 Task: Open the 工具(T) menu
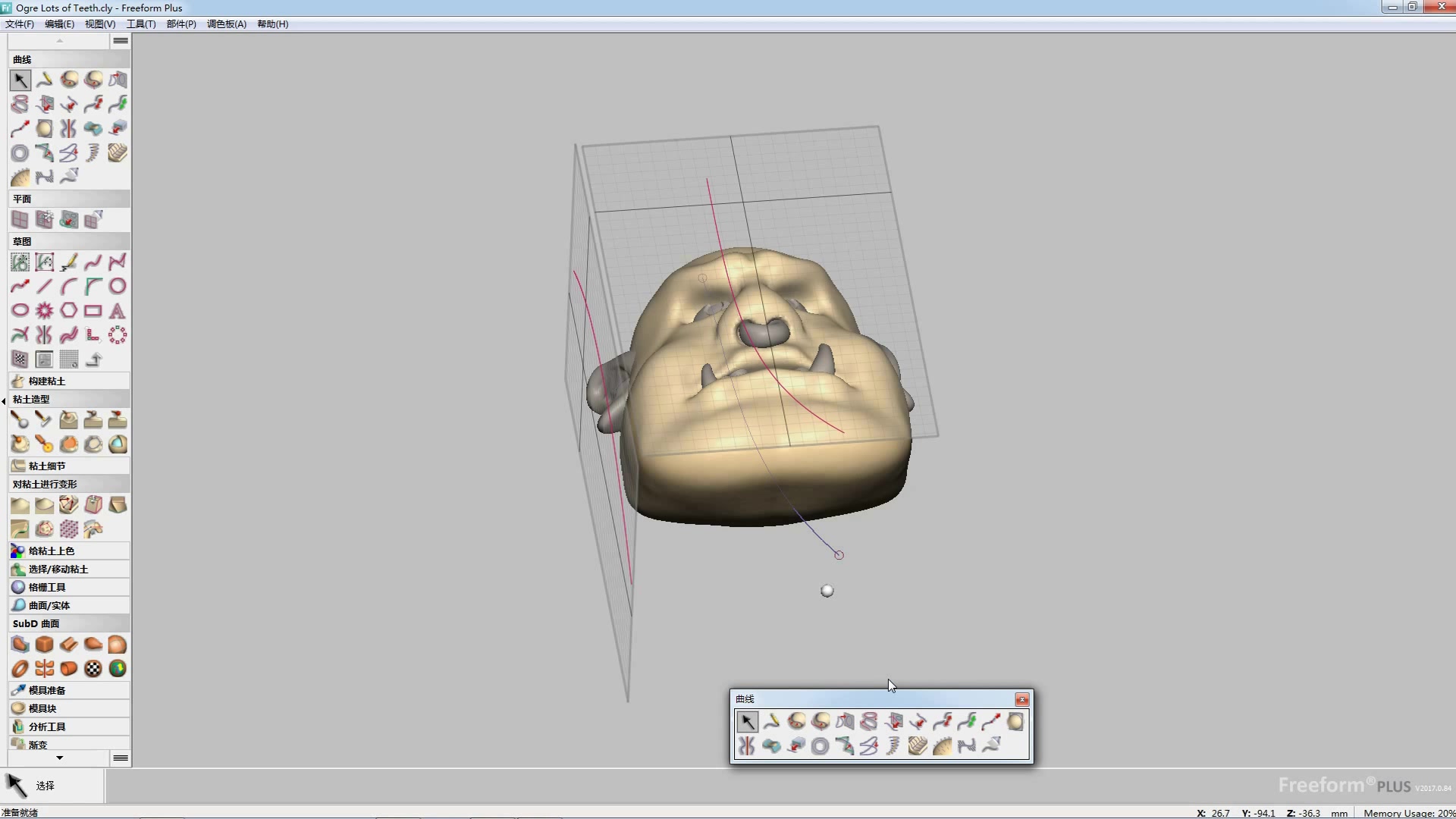point(140,24)
